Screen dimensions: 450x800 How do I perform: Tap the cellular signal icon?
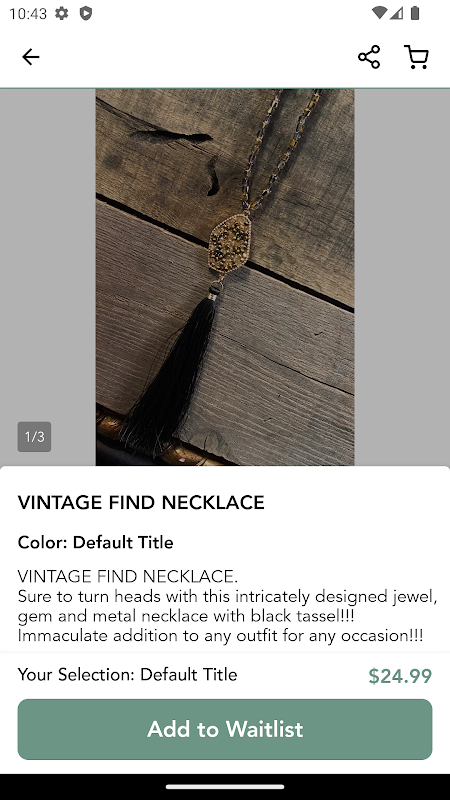(396, 13)
